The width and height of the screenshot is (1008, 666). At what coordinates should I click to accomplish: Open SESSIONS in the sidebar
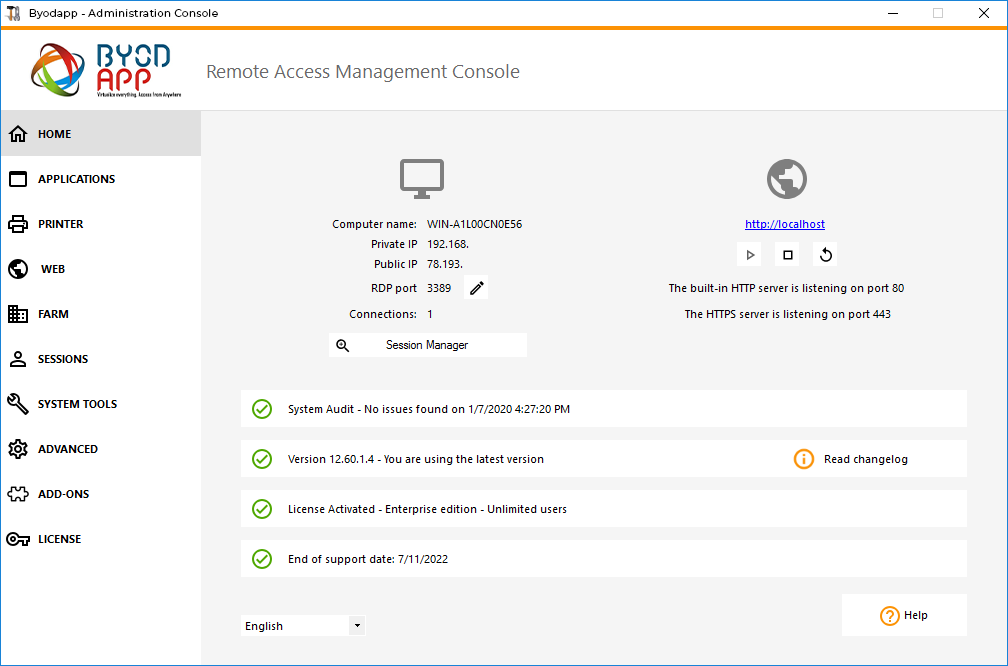pyautogui.click(x=101, y=359)
